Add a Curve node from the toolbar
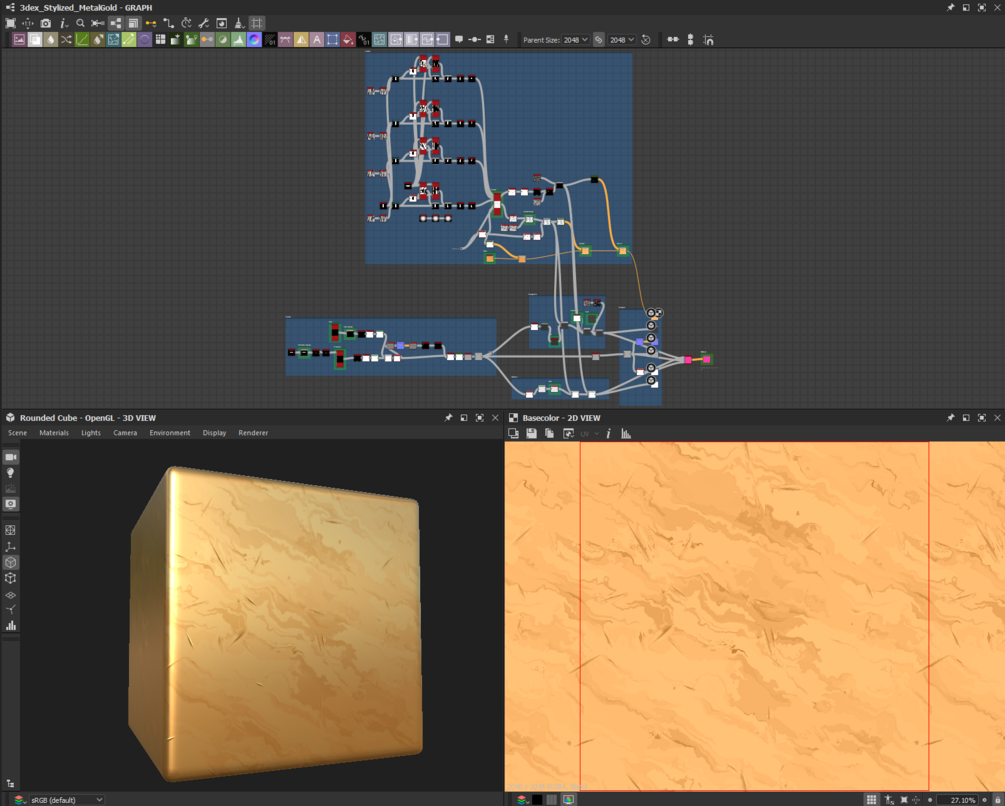1005x806 pixels. pyautogui.click(x=82, y=40)
